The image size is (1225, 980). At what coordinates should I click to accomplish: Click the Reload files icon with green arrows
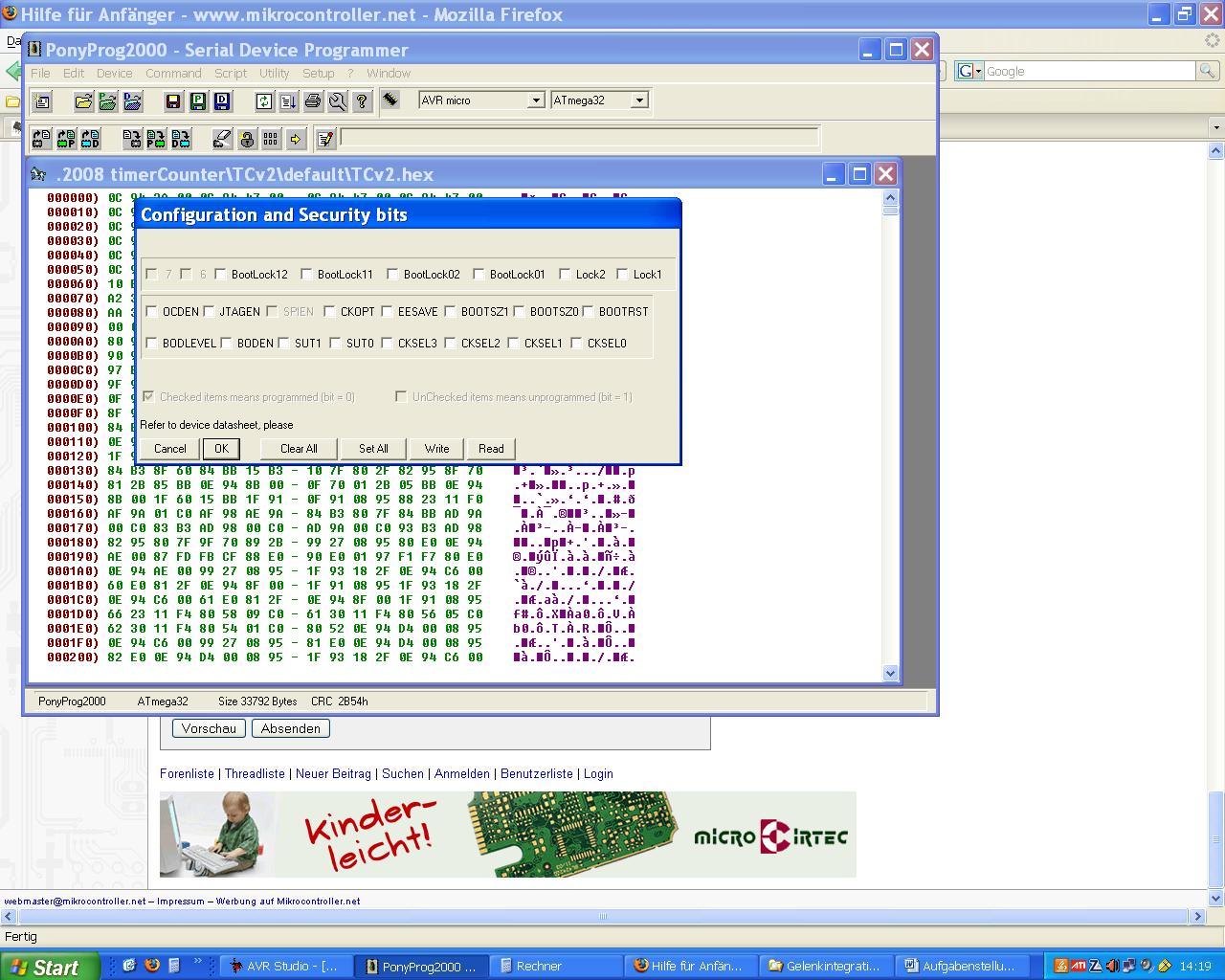[x=264, y=101]
